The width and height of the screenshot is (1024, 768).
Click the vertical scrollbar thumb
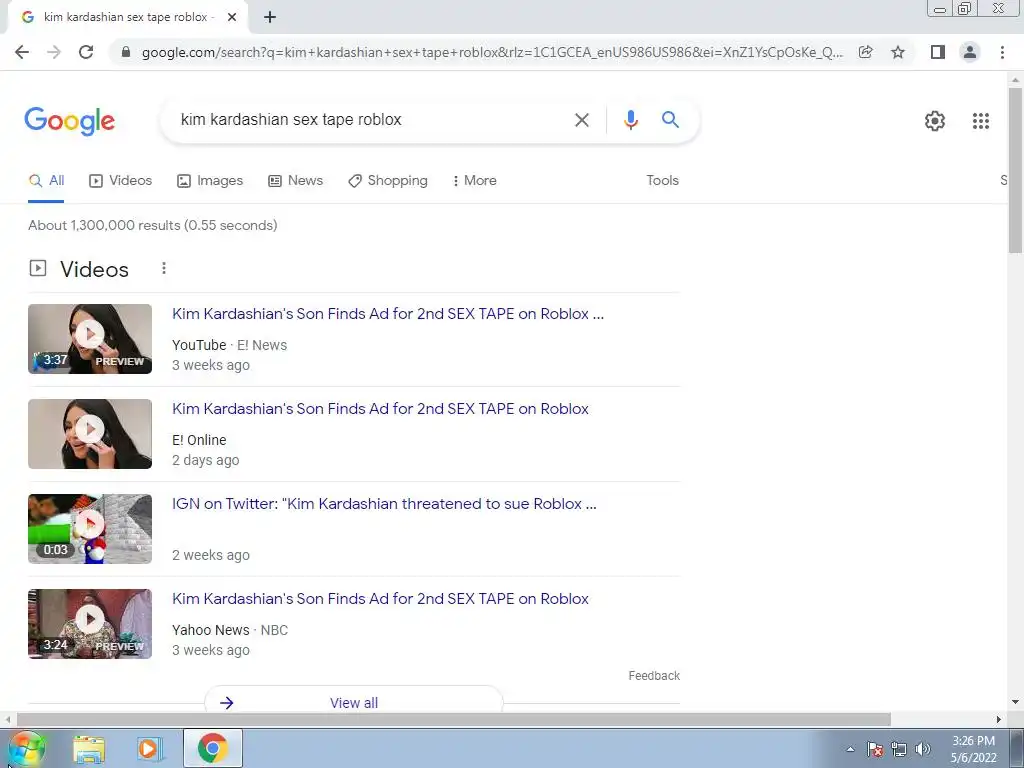1015,170
